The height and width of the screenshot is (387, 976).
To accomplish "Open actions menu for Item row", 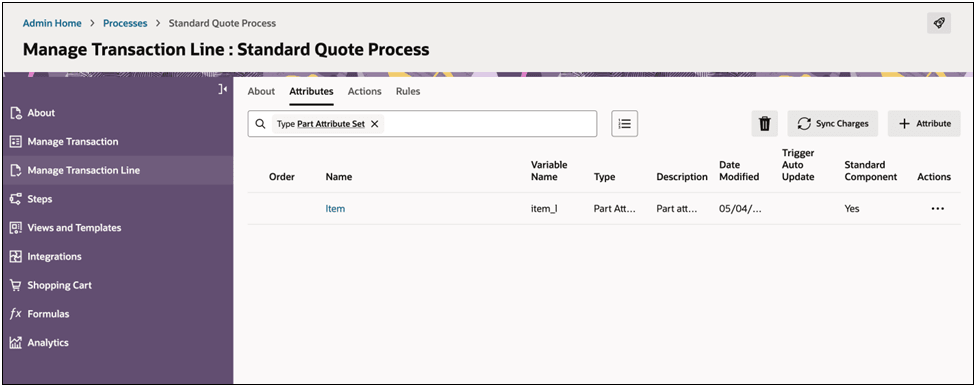I will pyautogui.click(x=937, y=208).
